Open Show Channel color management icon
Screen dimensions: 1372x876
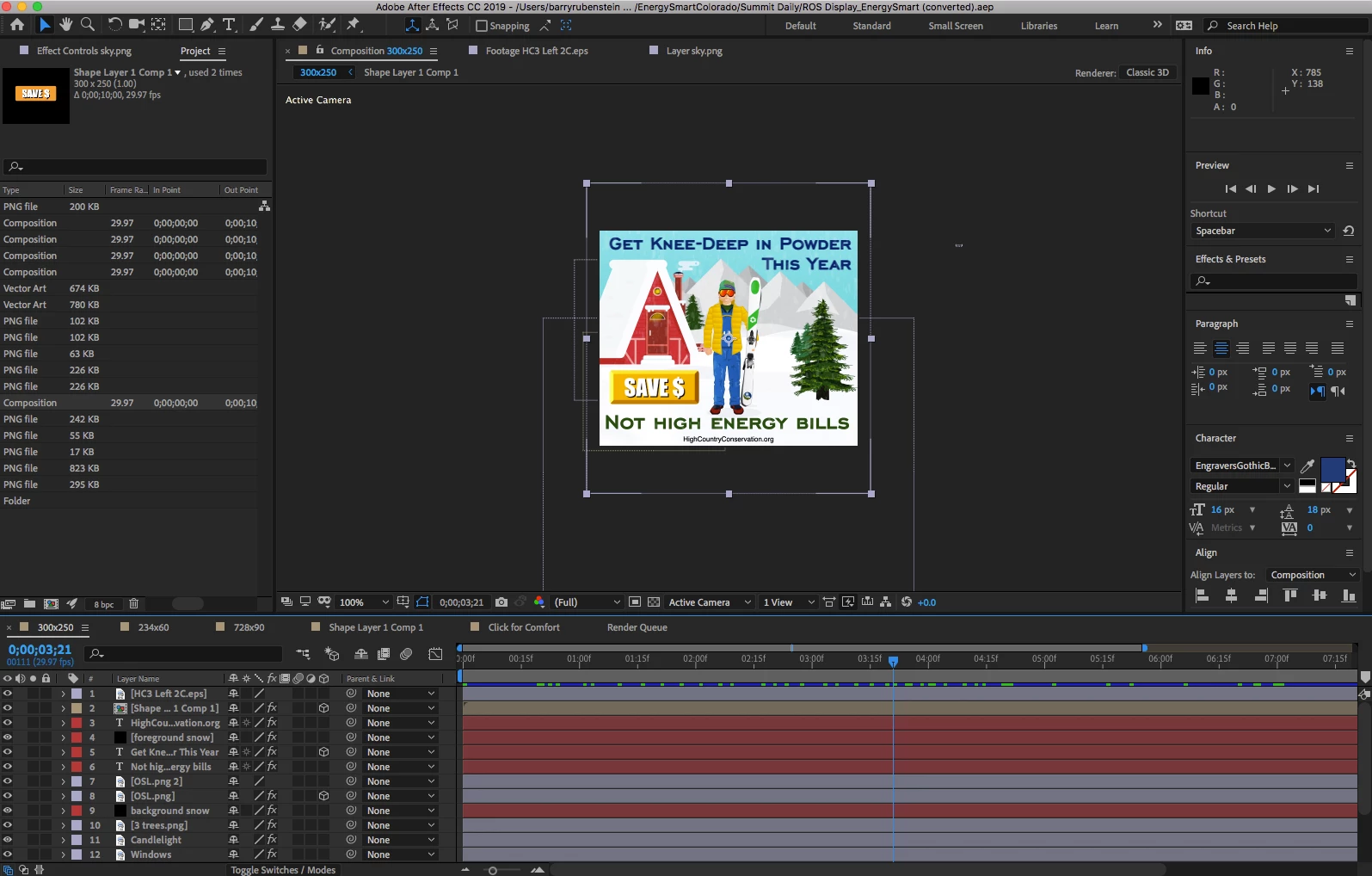click(539, 602)
